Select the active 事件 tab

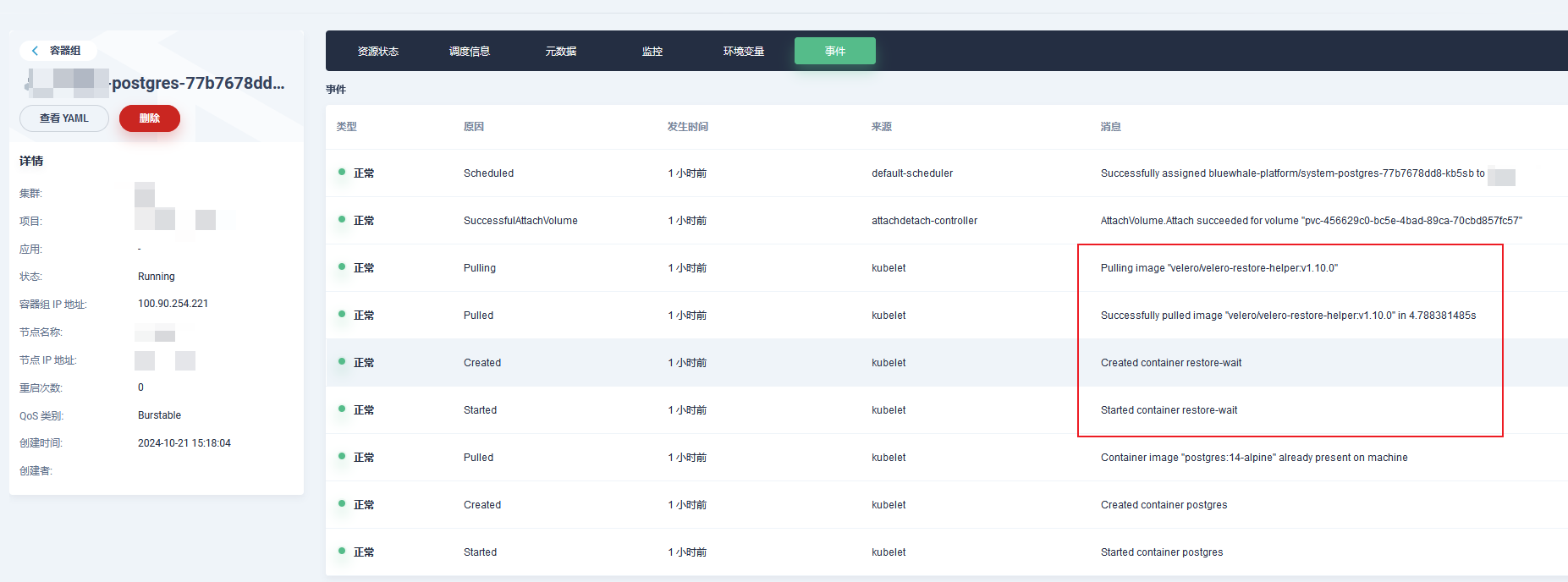834,52
